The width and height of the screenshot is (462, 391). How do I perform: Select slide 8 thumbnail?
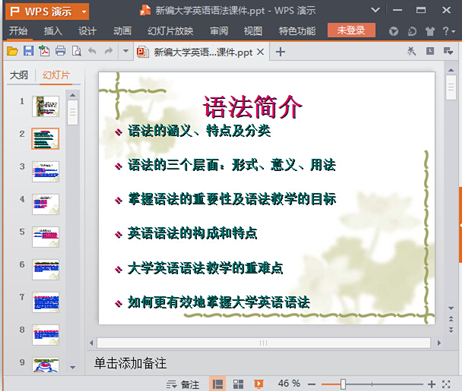46,335
